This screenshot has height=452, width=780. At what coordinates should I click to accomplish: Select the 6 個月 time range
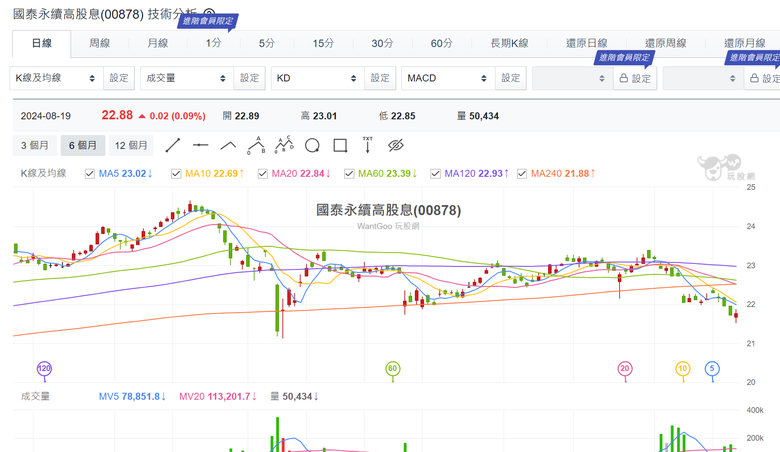tap(83, 145)
